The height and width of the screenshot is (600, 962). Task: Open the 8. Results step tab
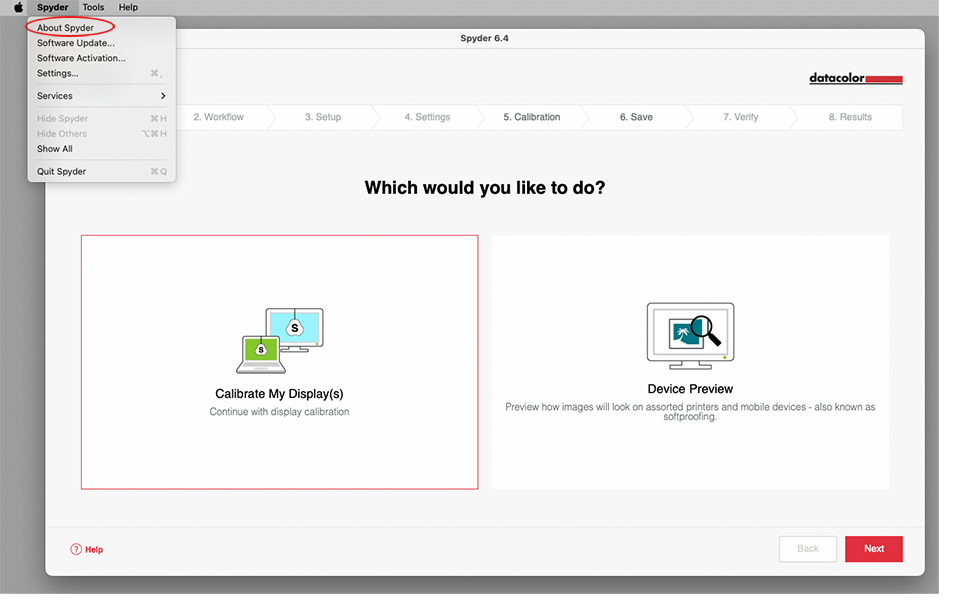(850, 117)
